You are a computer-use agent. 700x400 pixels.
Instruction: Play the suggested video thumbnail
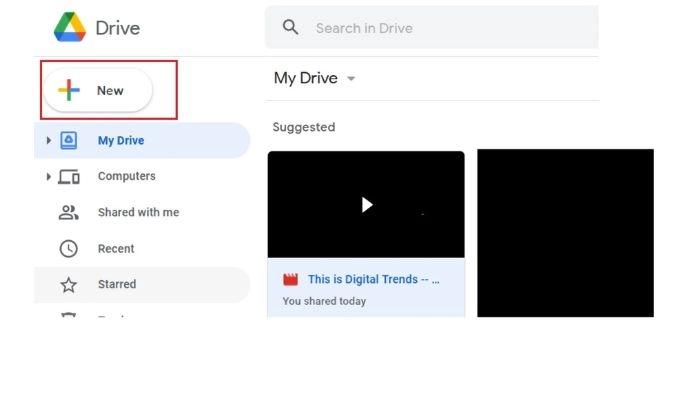(x=366, y=204)
